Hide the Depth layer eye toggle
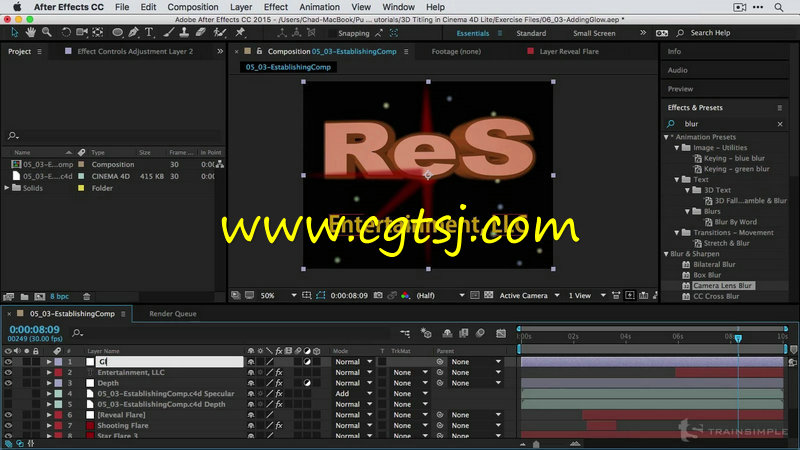 click(x=8, y=383)
